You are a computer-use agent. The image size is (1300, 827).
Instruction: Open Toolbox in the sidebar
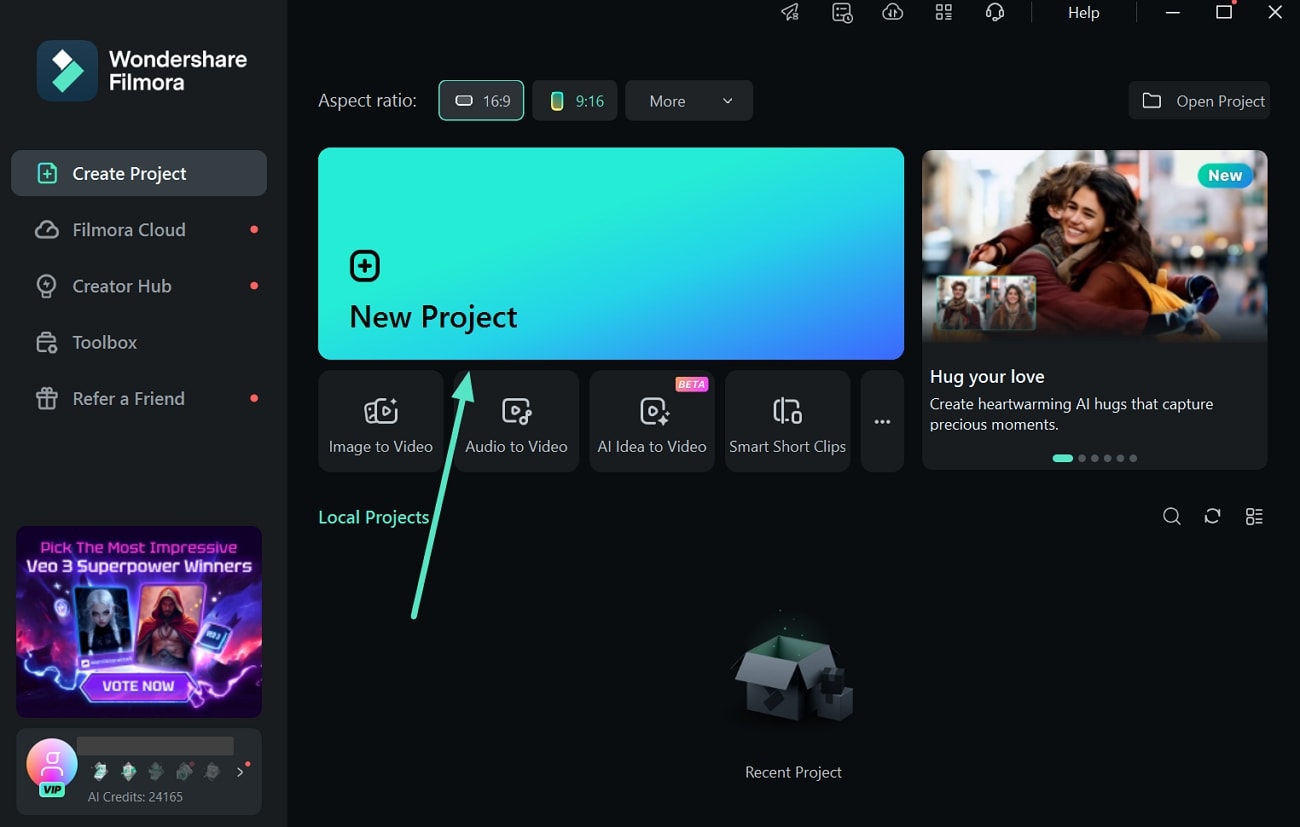[x=139, y=342]
